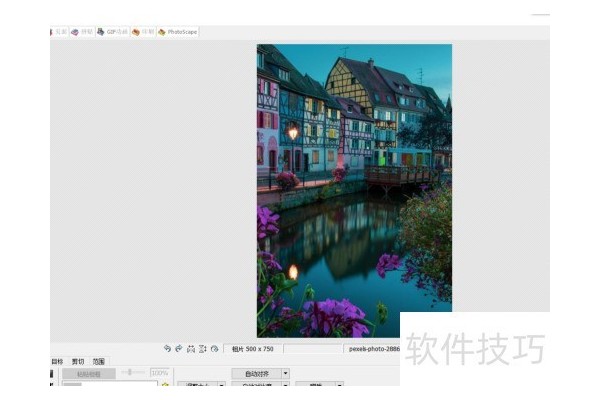Open the tab left of GIF动画
The height and width of the screenshot is (400, 600).
(82, 32)
